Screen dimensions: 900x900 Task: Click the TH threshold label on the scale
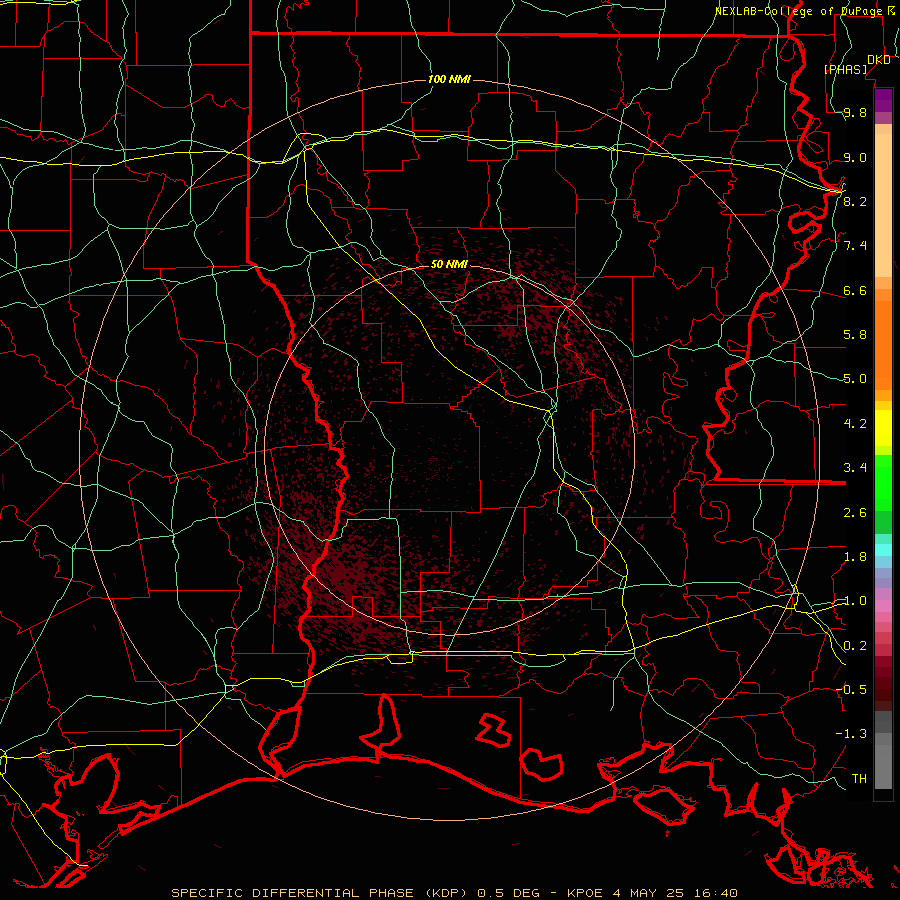coord(859,778)
